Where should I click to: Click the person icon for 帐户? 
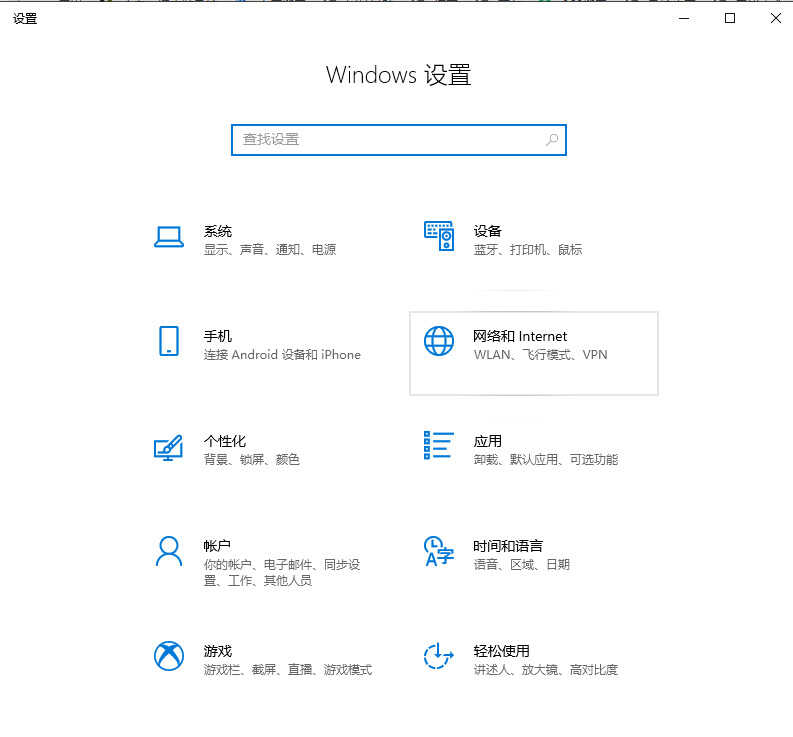168,551
